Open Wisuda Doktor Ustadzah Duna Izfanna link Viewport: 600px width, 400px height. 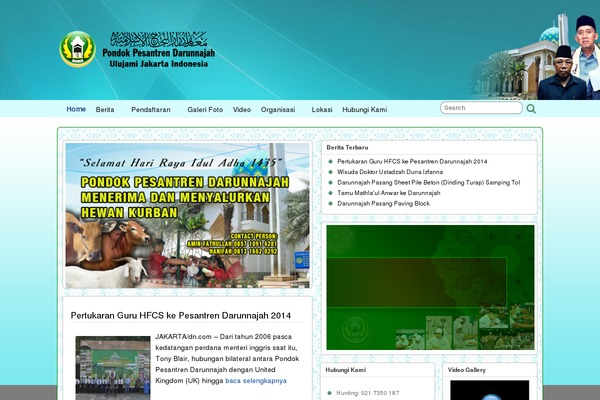pyautogui.click(x=390, y=172)
